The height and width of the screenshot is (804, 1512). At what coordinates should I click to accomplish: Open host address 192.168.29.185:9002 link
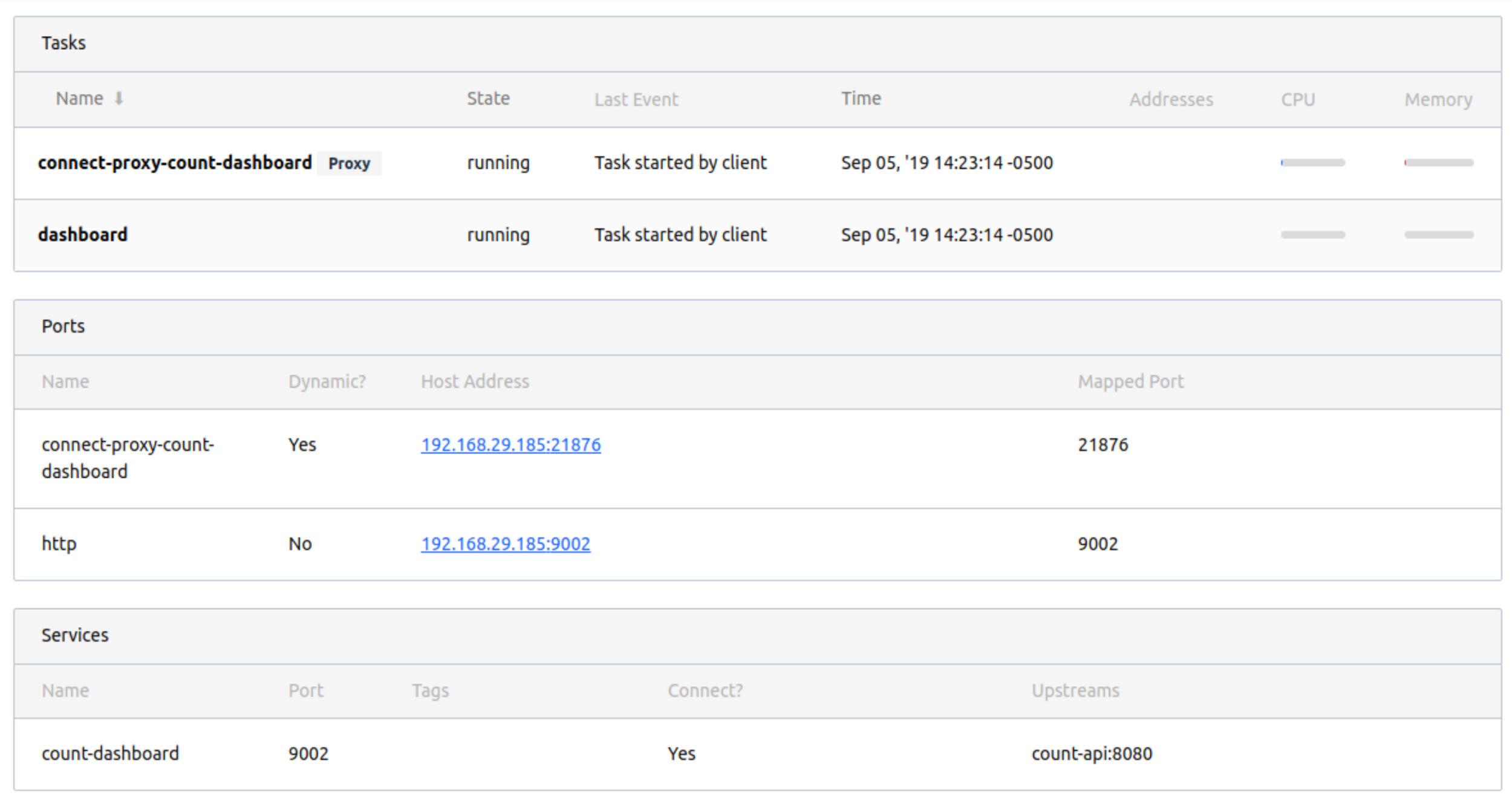(x=505, y=544)
